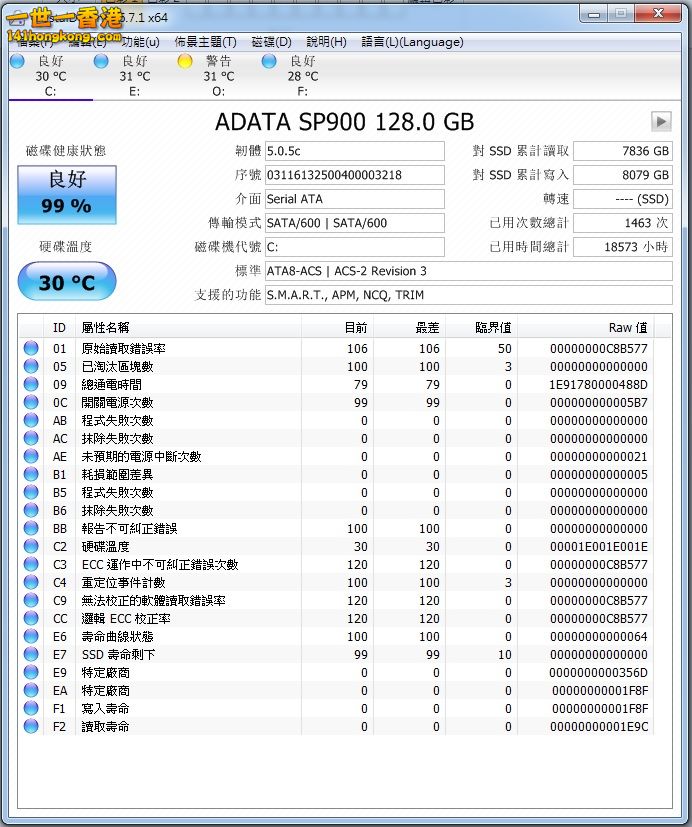Click status icon of attribute B1
The image size is (692, 827).
click(31, 474)
